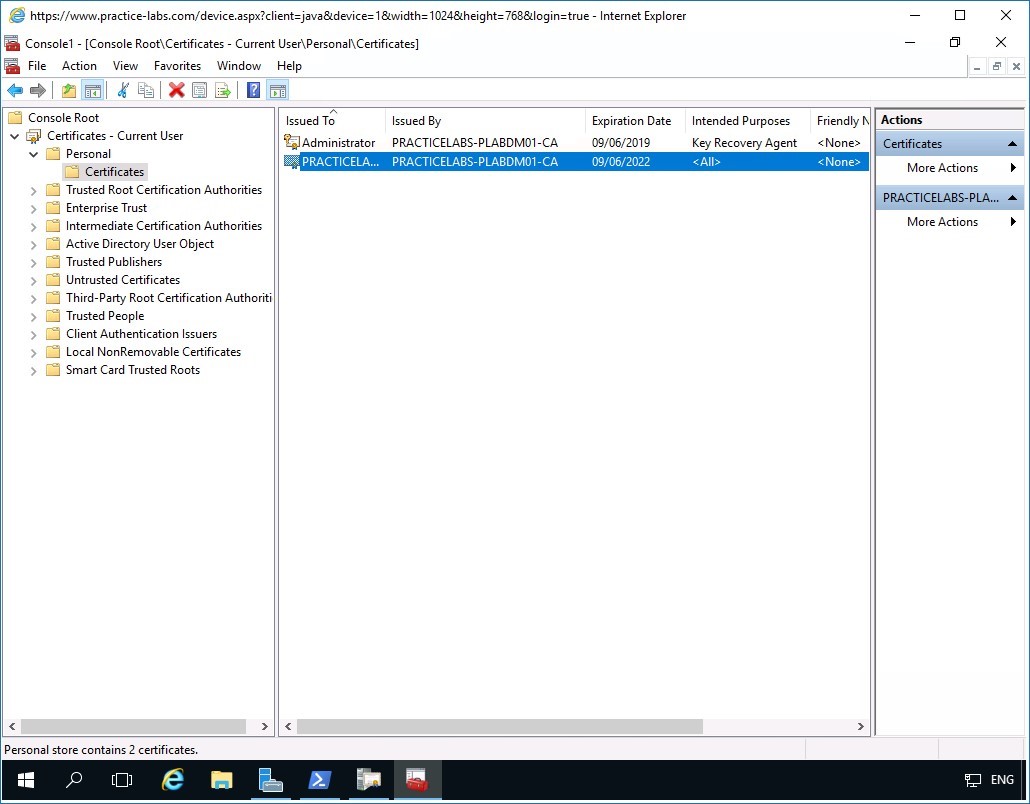Toggle the Show/Hide Action Pane button
1030x804 pixels.
coord(278,91)
